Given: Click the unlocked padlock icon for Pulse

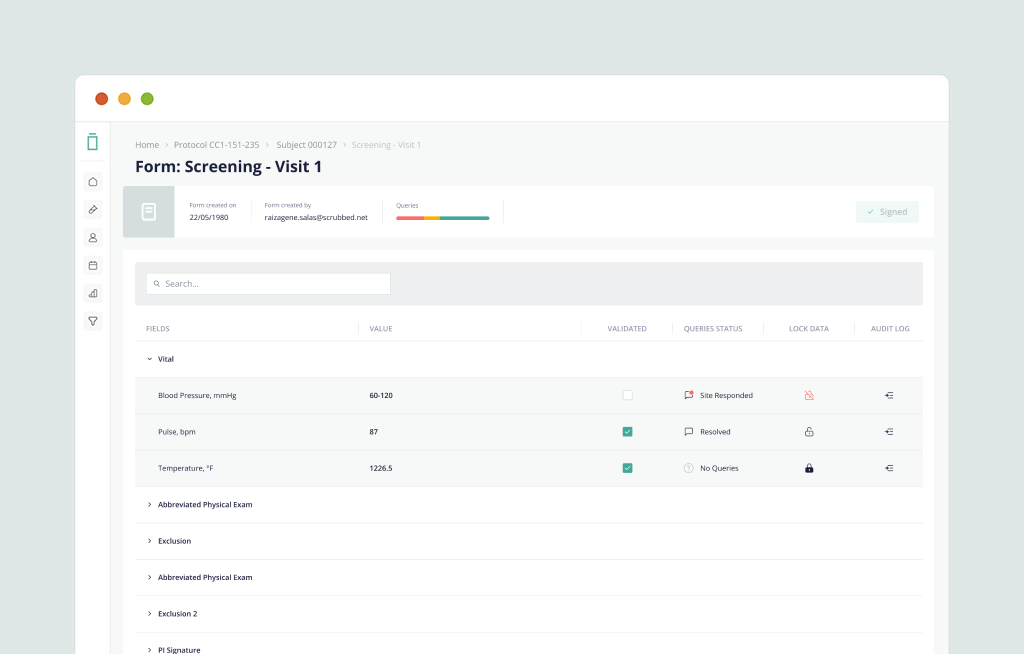Looking at the screenshot, I should [809, 431].
